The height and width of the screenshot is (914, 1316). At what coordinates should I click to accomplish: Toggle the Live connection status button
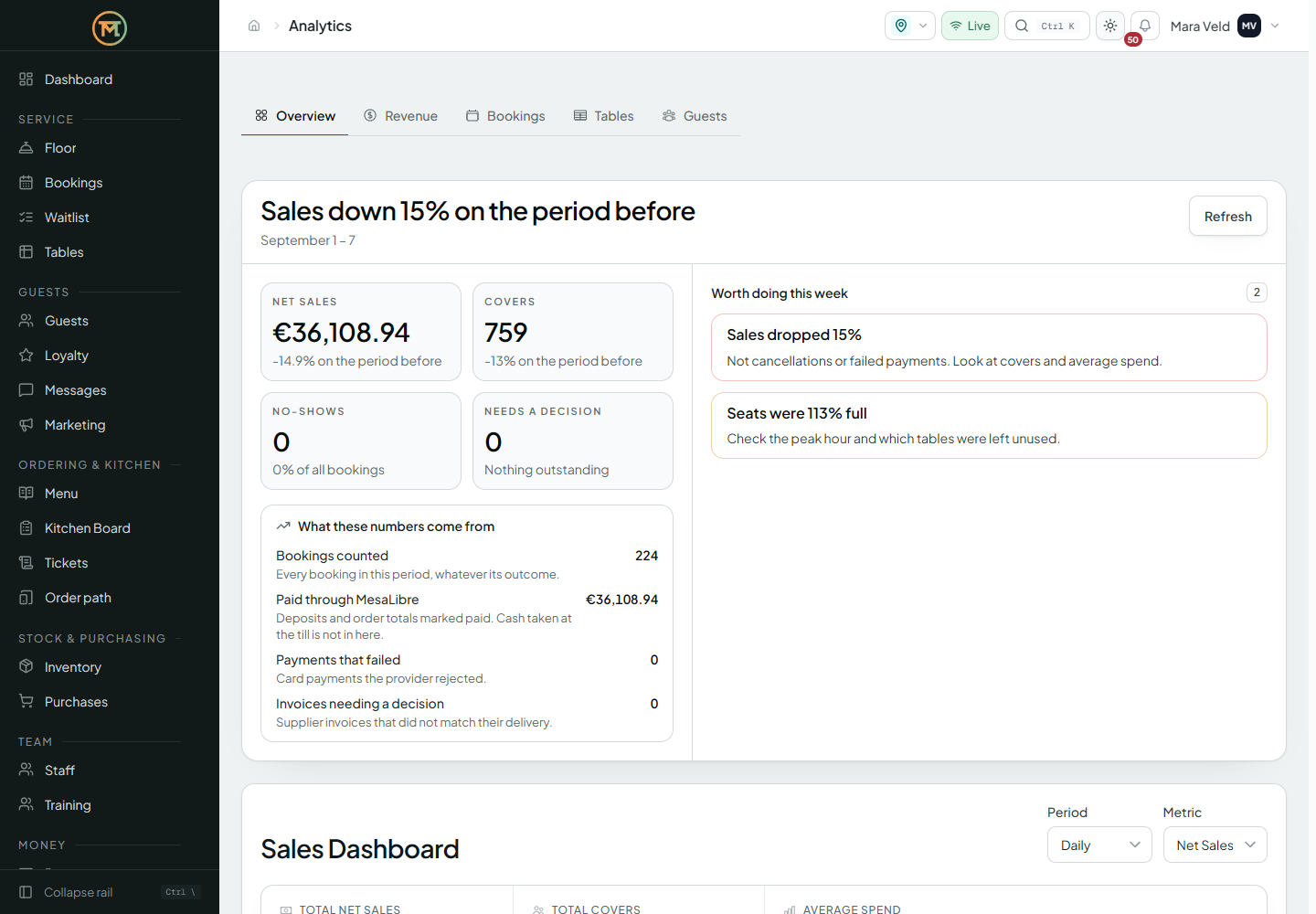coord(970,26)
